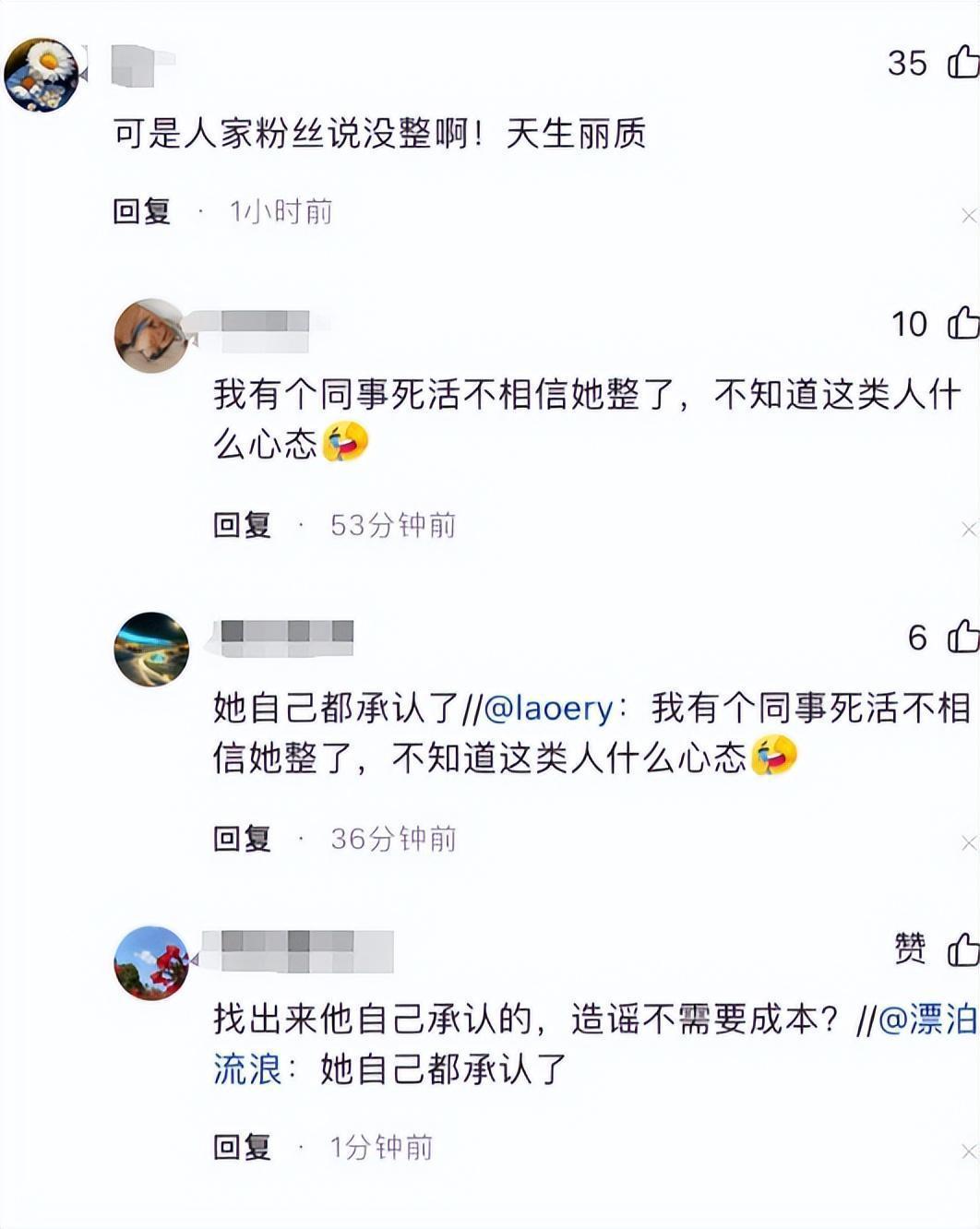Like the comment with 10 likes
The height and width of the screenshot is (1229, 980).
[x=963, y=323]
